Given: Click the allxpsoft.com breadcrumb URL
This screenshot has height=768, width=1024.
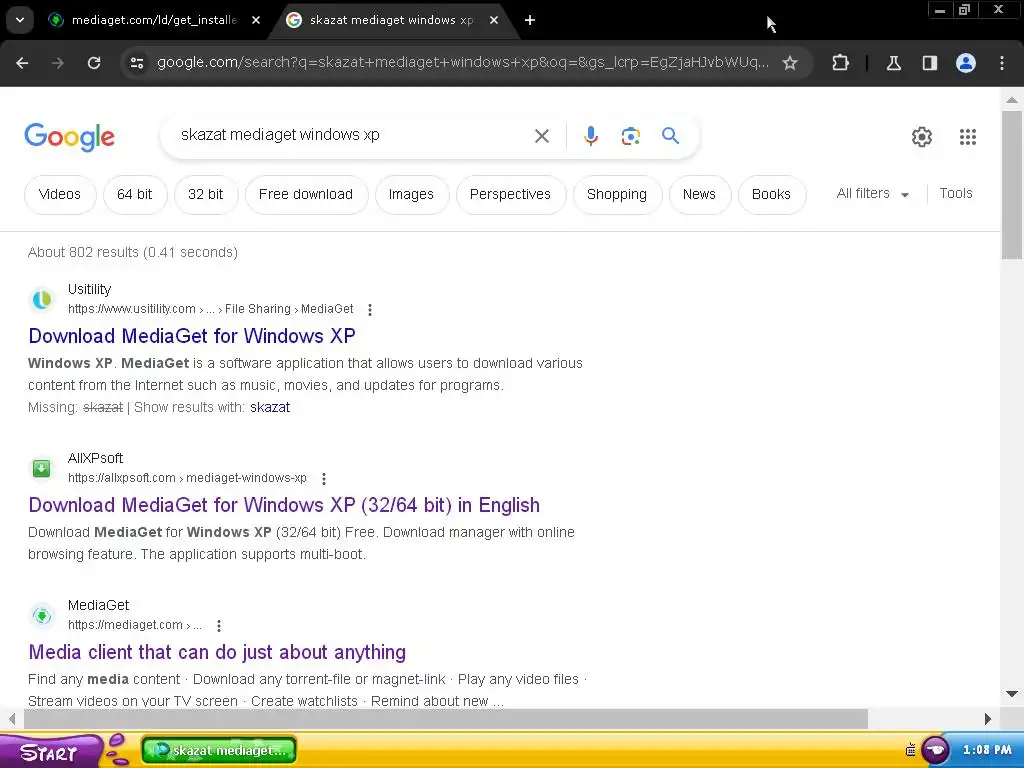Looking at the screenshot, I should click(187, 478).
